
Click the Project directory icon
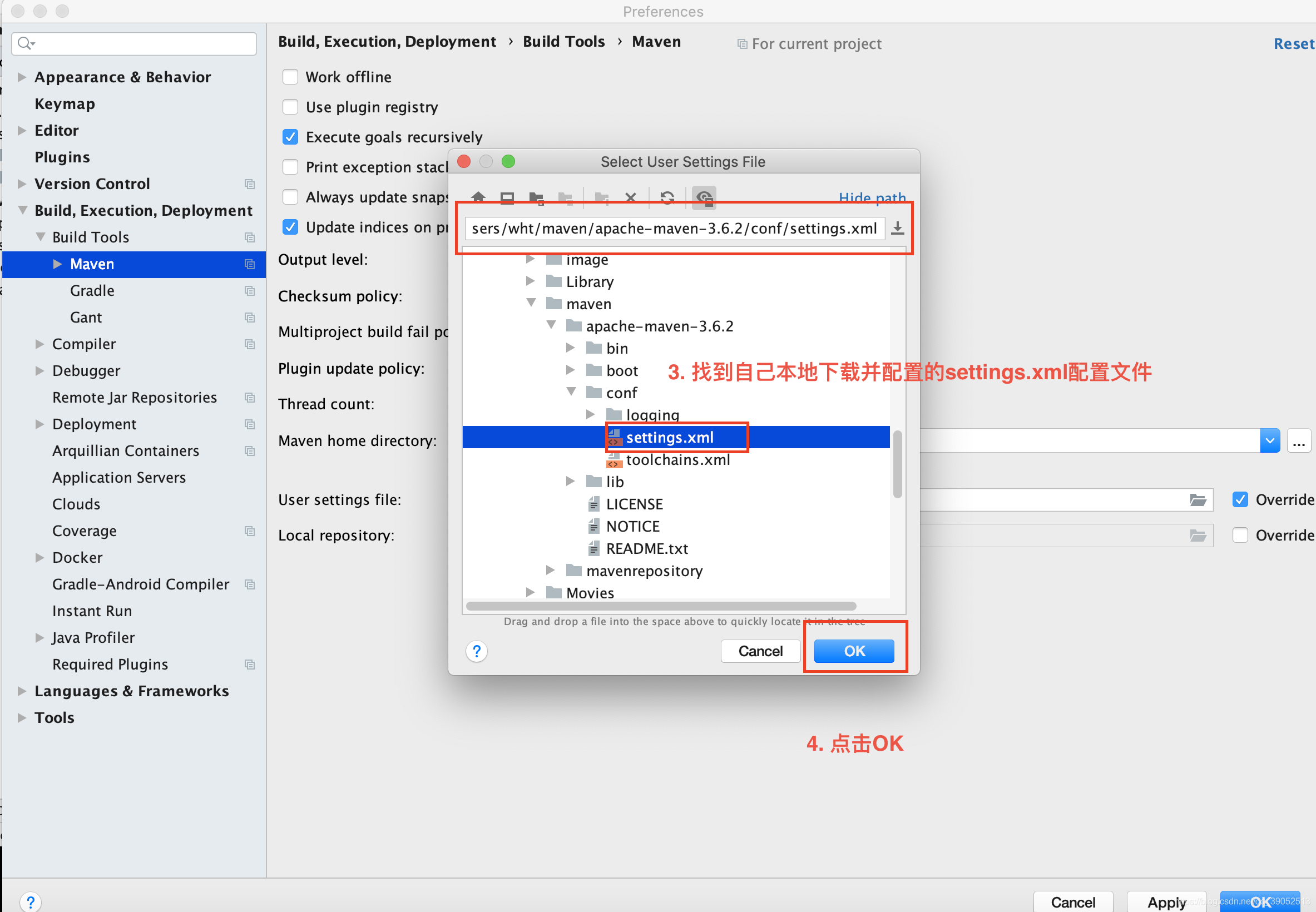pyautogui.click(x=536, y=197)
